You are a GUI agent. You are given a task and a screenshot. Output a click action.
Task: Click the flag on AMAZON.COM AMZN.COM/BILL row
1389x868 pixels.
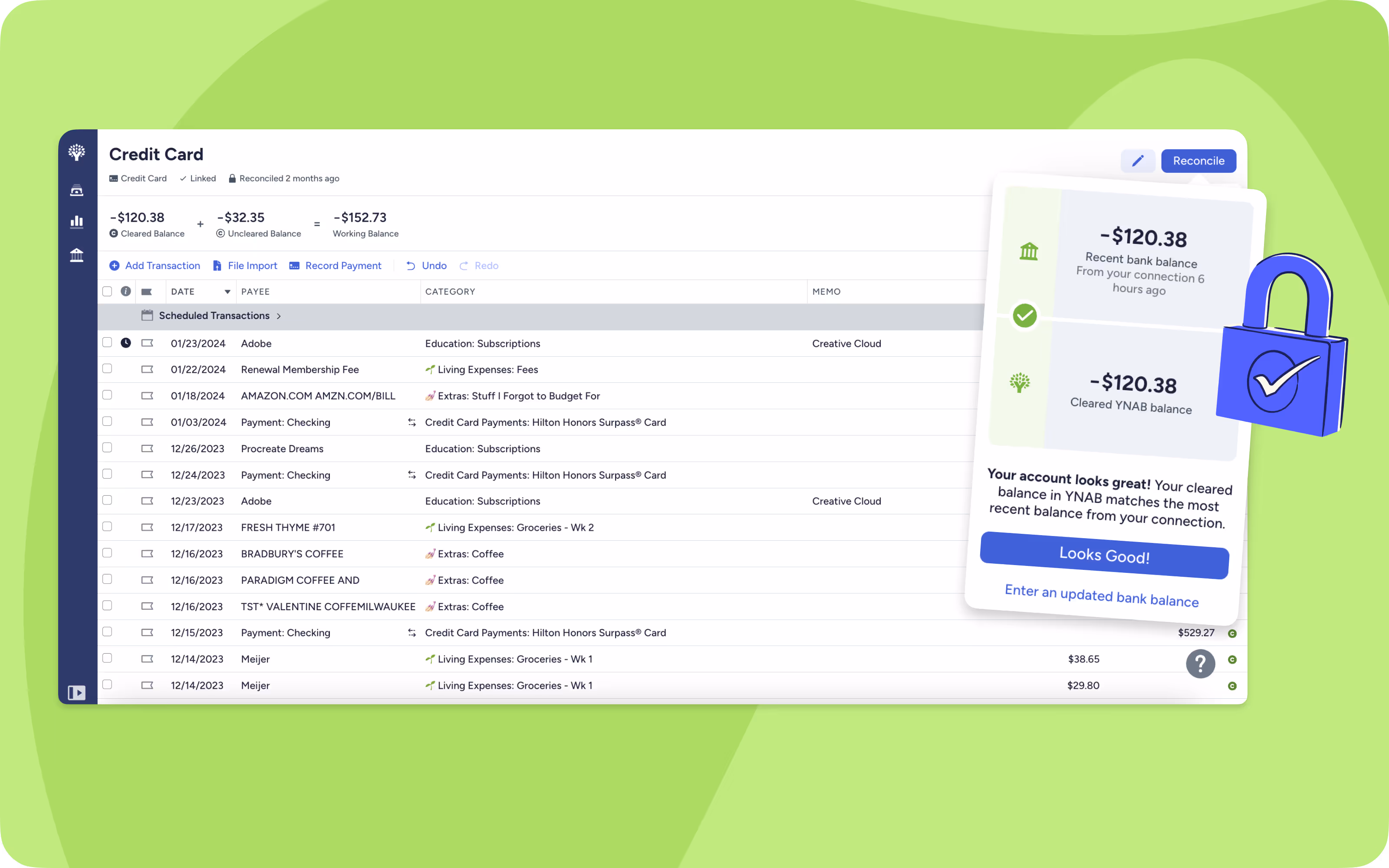click(147, 395)
